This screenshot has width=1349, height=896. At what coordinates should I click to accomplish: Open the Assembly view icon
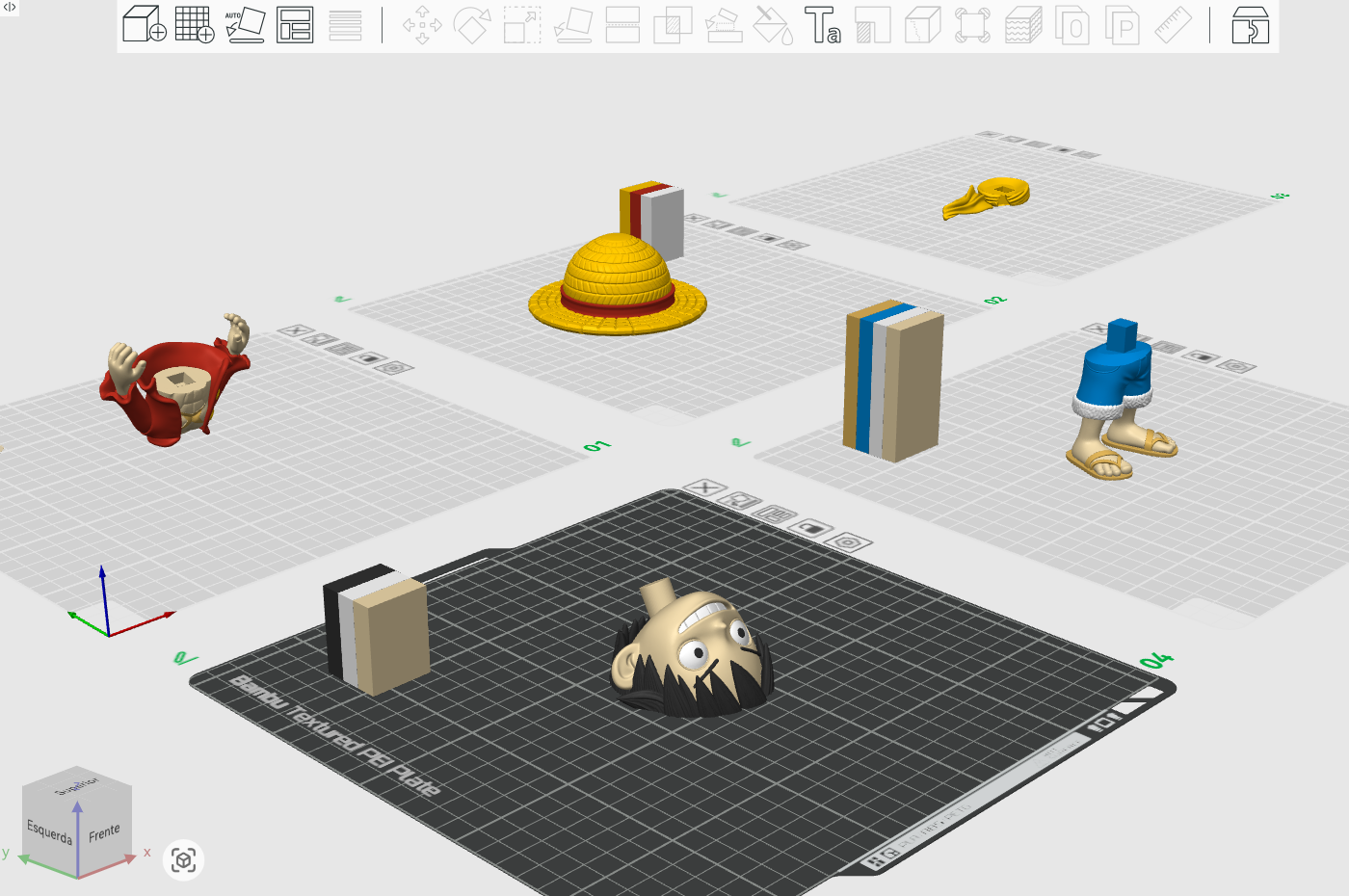[1251, 25]
